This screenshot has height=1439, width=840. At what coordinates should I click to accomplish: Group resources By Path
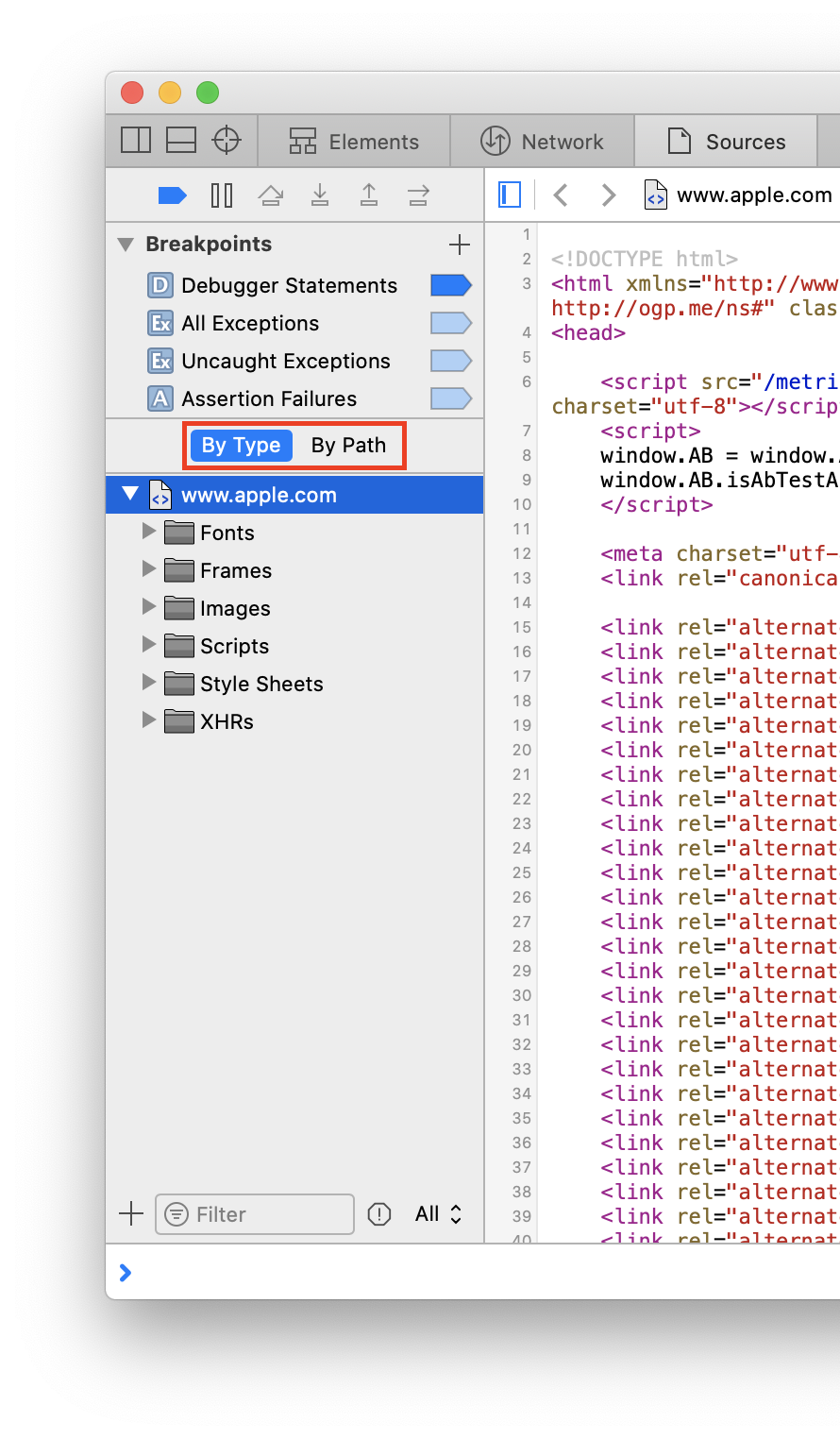[348, 446]
